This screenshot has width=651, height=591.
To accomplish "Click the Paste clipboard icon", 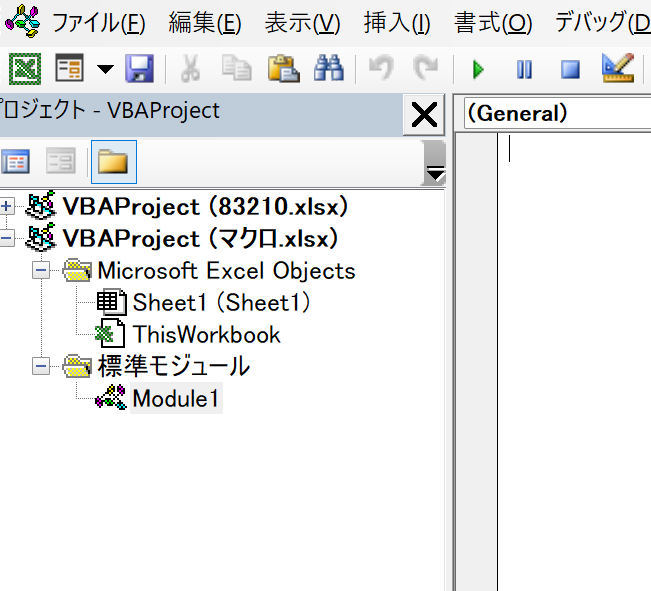I will click(x=284, y=69).
